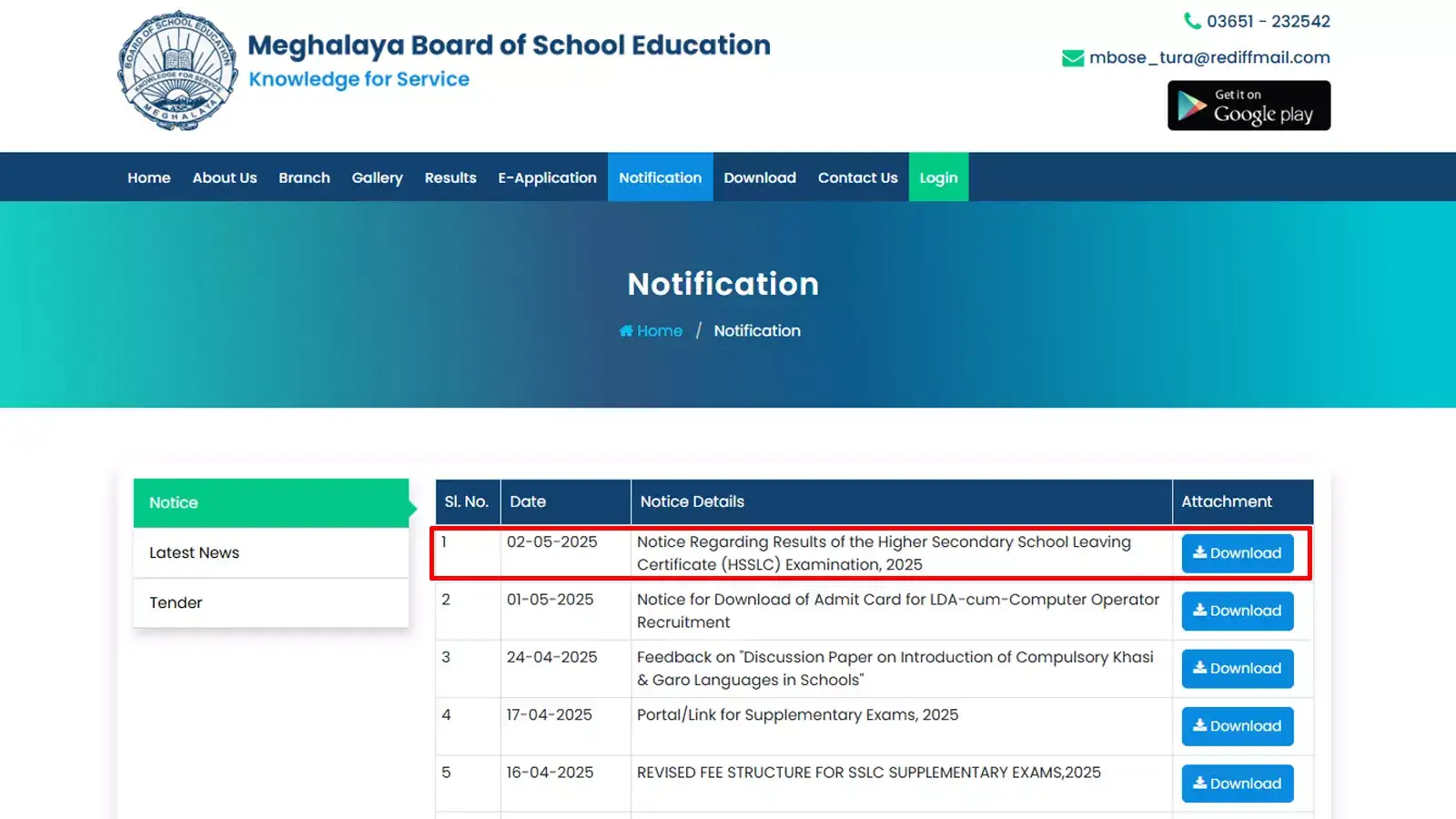Go to the E-Application menu
The image size is (1456, 819).
tap(547, 177)
